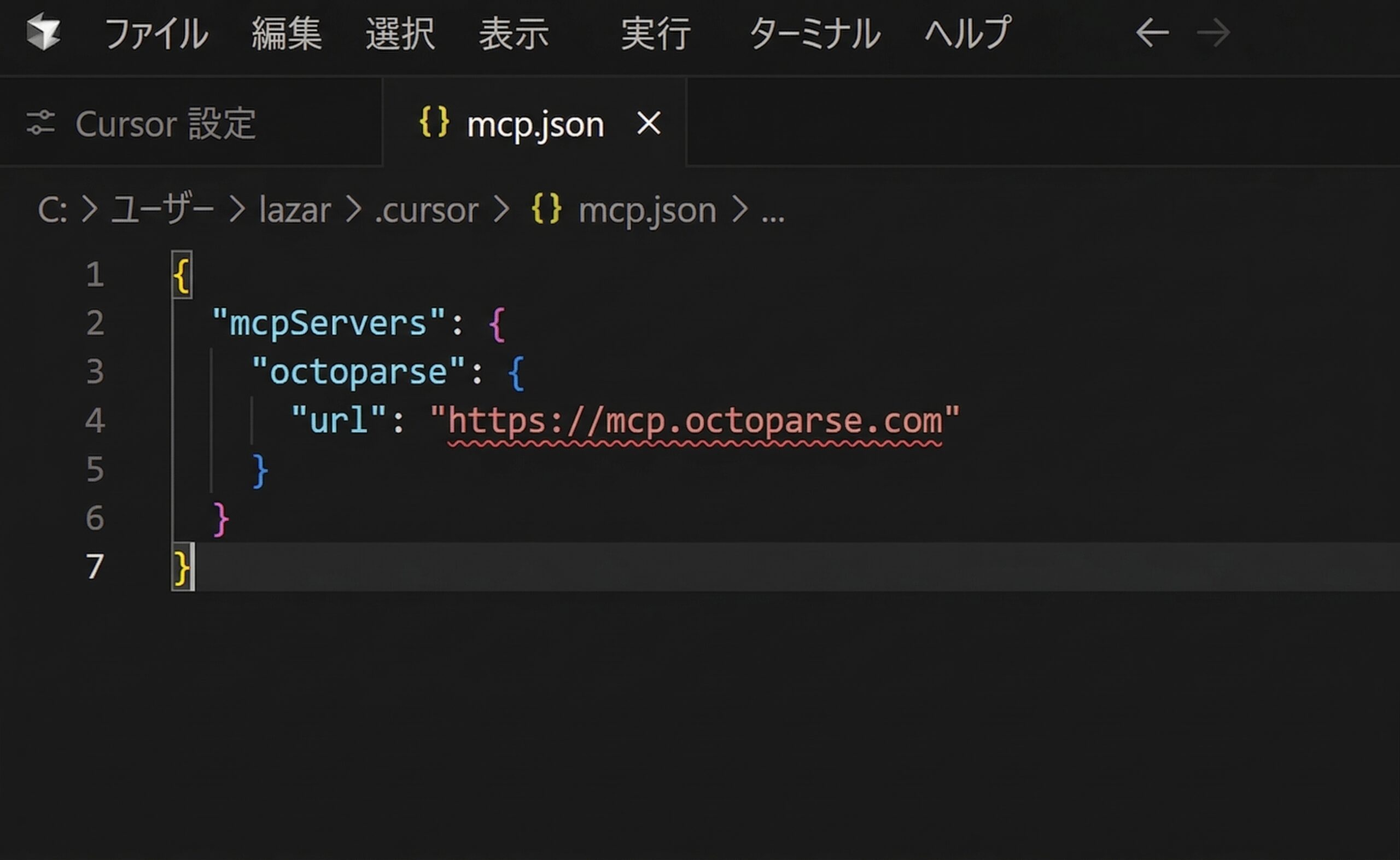Open the 実行 menu
This screenshot has width=1400, height=860.
[656, 33]
